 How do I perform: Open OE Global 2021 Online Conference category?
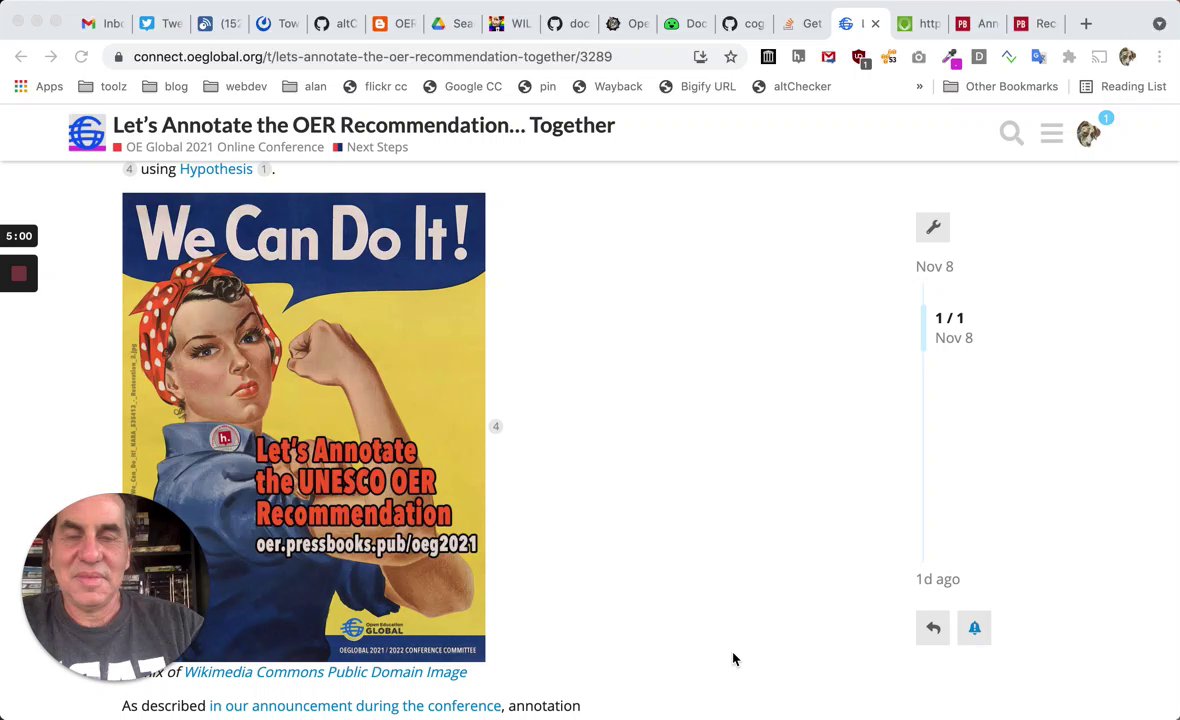218,147
